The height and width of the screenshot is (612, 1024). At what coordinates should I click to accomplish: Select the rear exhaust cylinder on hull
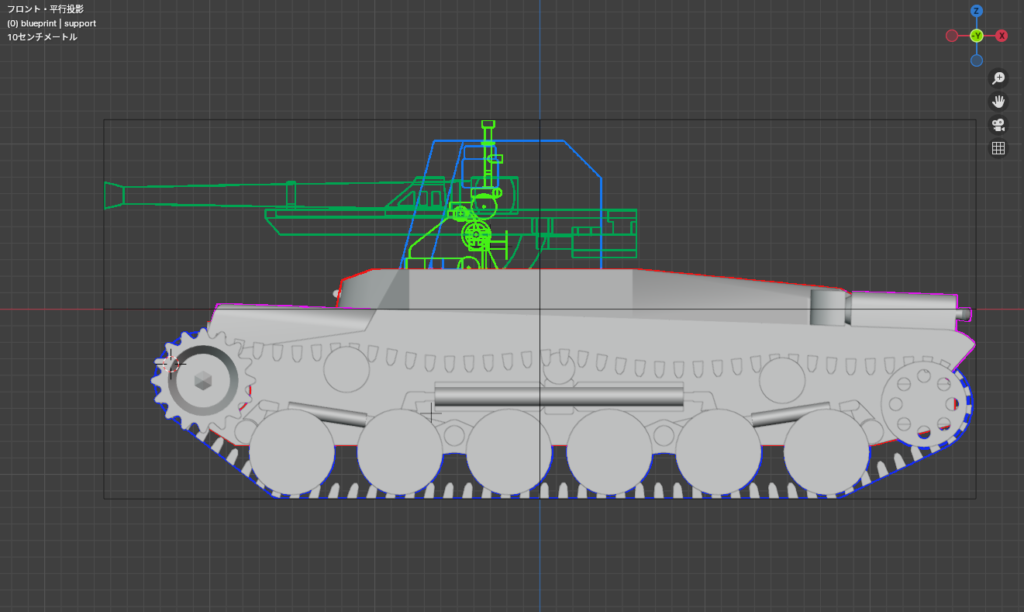[828, 306]
